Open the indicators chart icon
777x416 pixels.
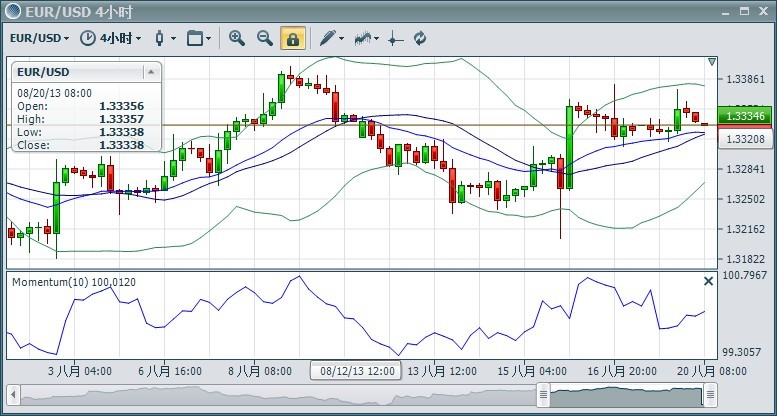click(x=363, y=38)
